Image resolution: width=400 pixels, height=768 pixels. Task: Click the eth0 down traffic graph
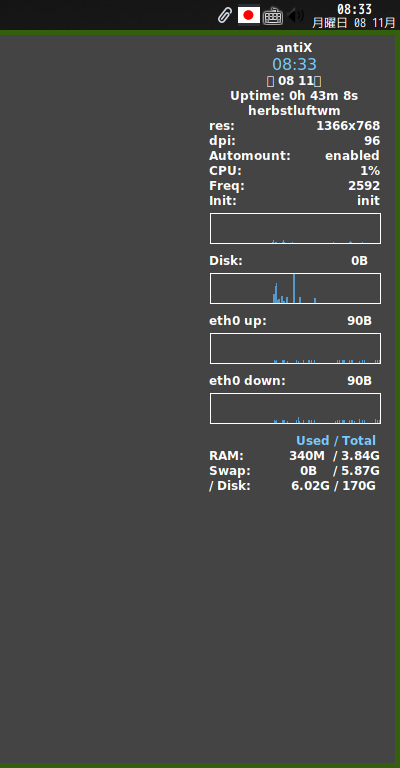[x=295, y=408]
